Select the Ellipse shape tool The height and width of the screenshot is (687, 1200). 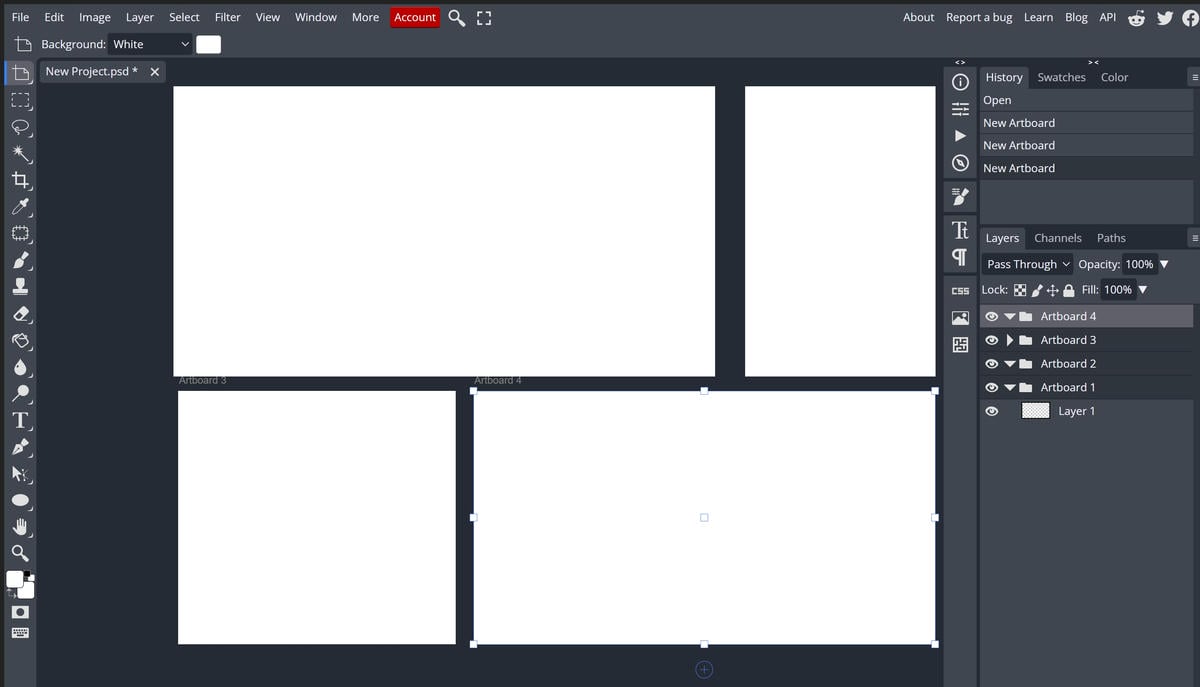point(20,500)
